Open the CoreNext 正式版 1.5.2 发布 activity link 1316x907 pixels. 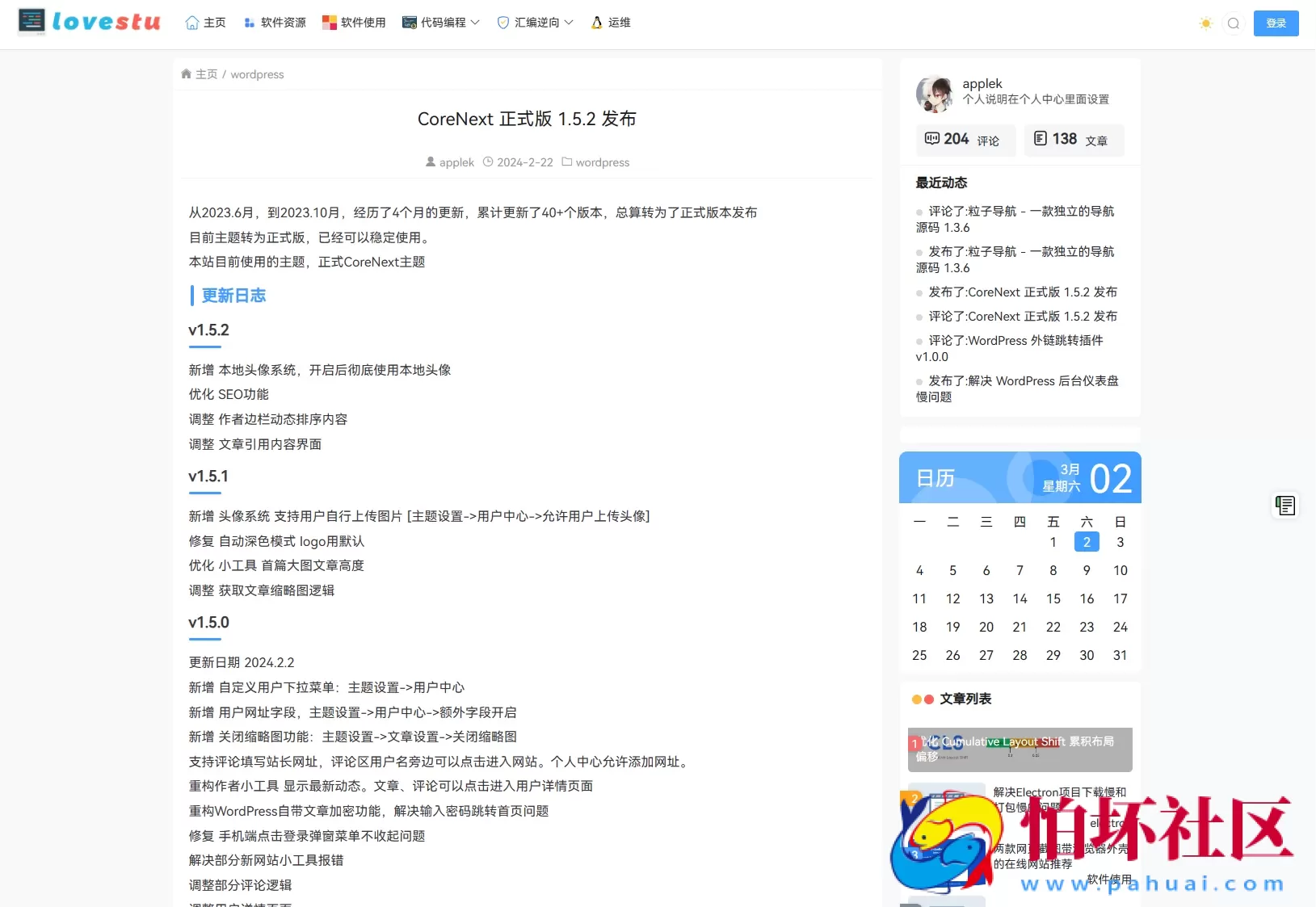pos(1022,292)
